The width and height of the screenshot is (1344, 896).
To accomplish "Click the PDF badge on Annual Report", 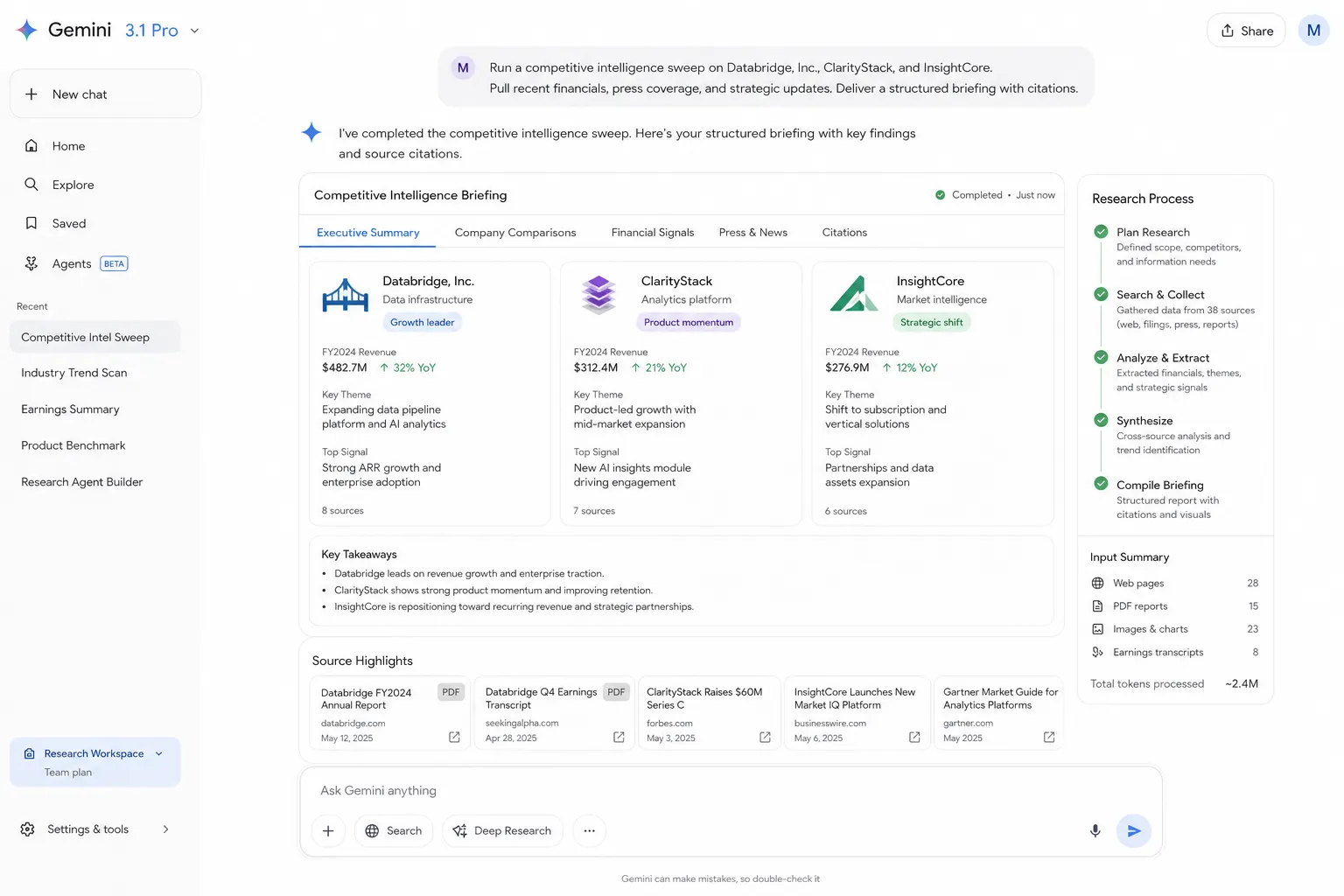I will click(451, 692).
